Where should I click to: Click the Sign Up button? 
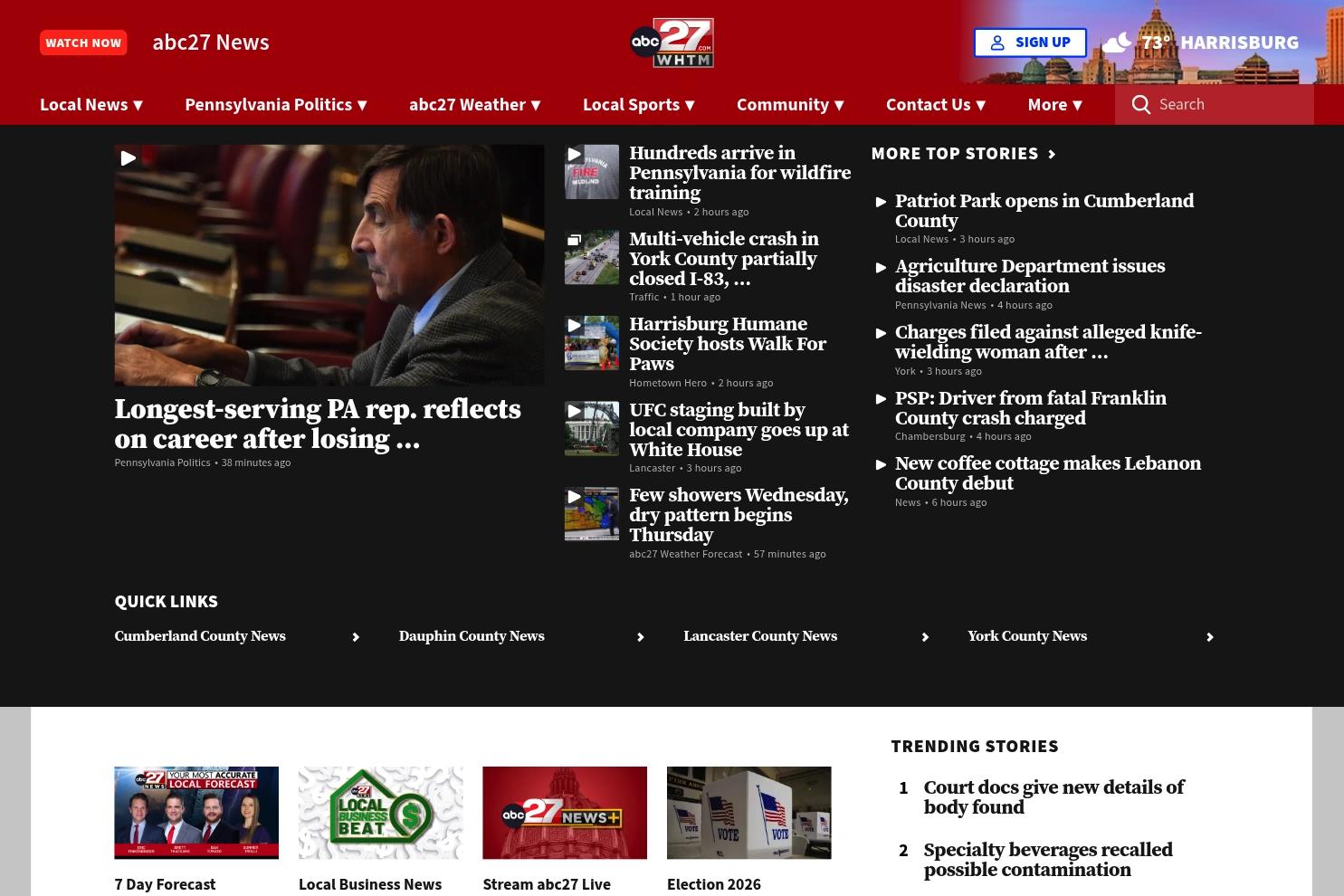click(x=1030, y=43)
